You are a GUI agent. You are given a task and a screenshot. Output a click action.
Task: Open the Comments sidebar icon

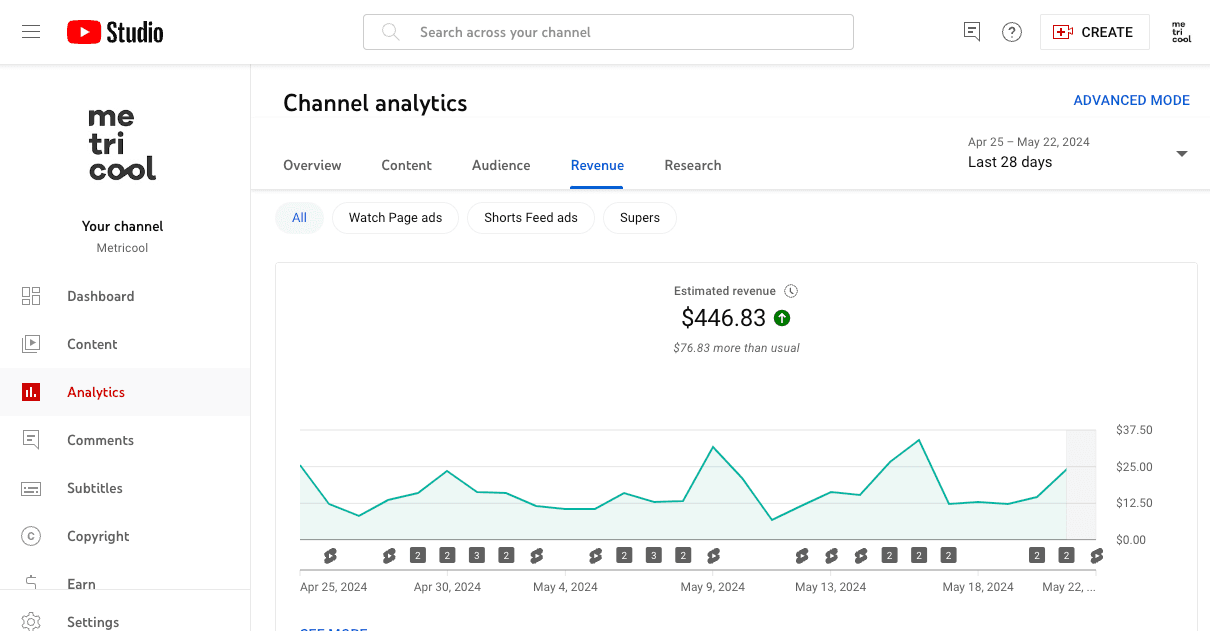30,440
